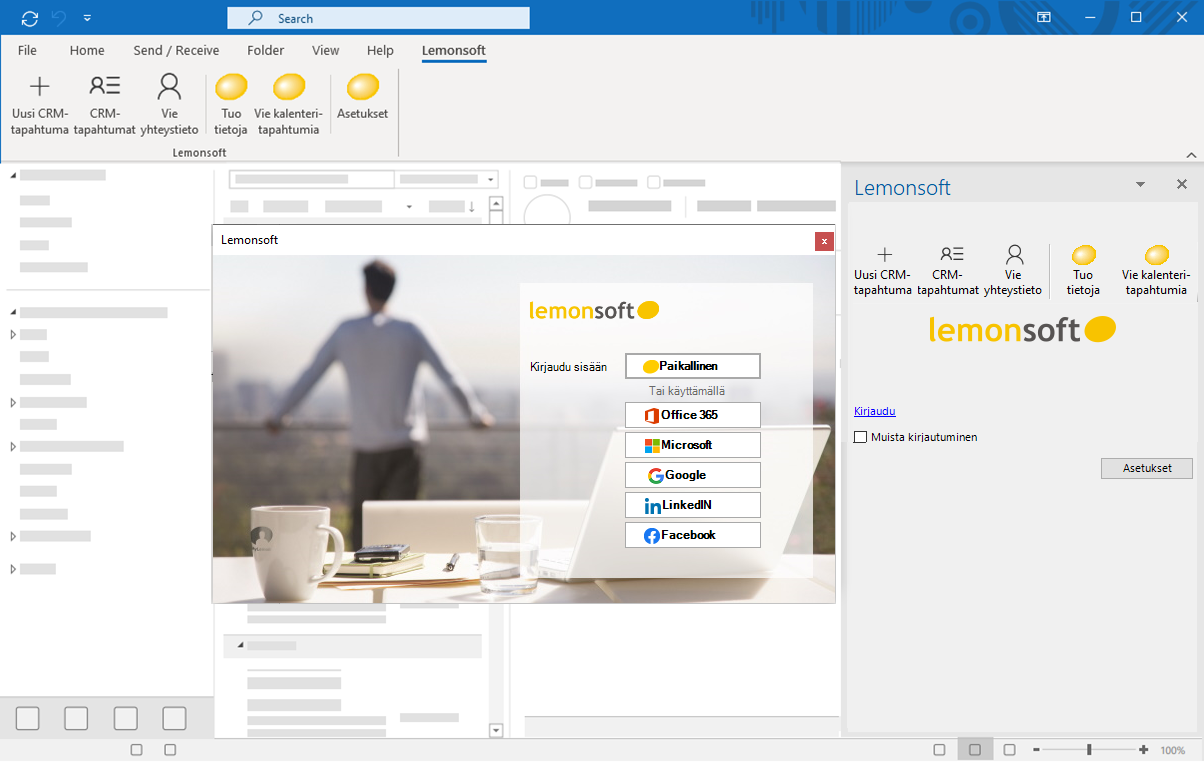This screenshot has width=1204, height=762.
Task: Click Vie yhteystieto in the ribbon
Action: point(170,105)
